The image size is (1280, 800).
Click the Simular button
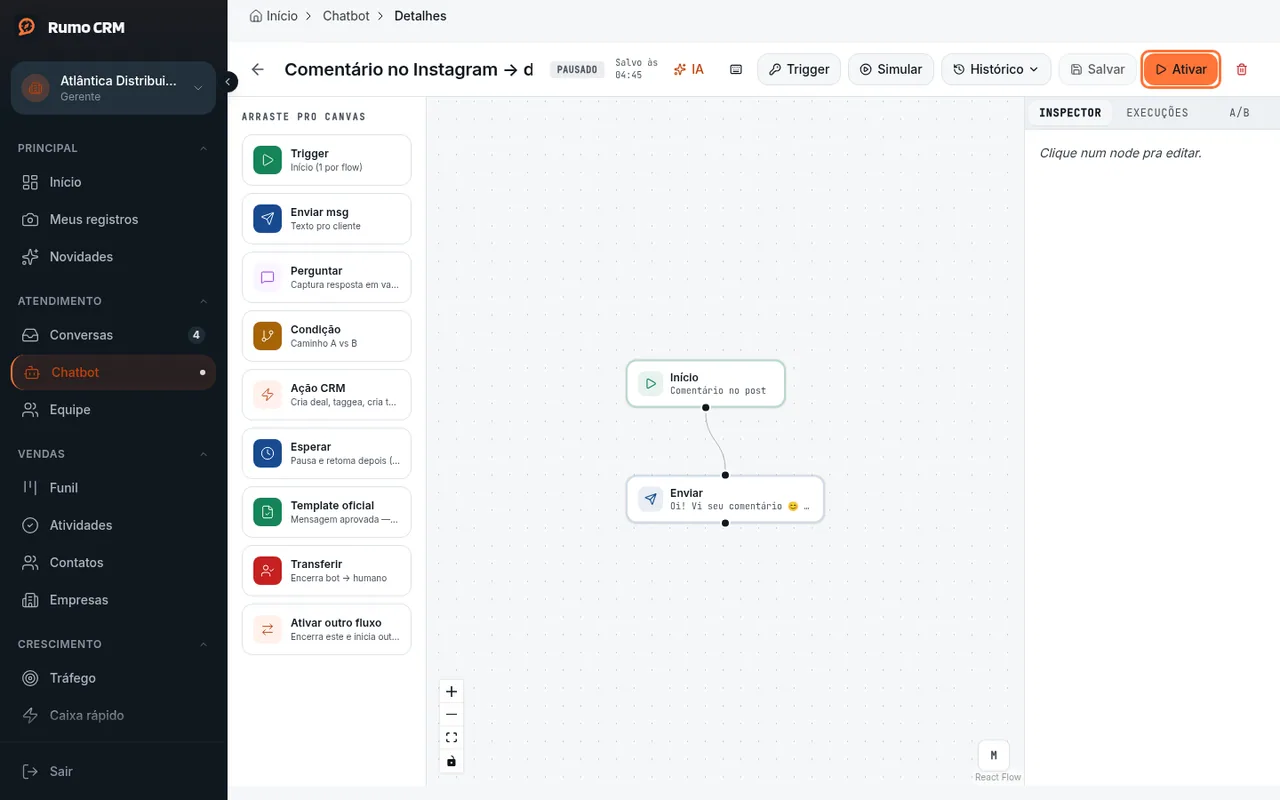(891, 69)
